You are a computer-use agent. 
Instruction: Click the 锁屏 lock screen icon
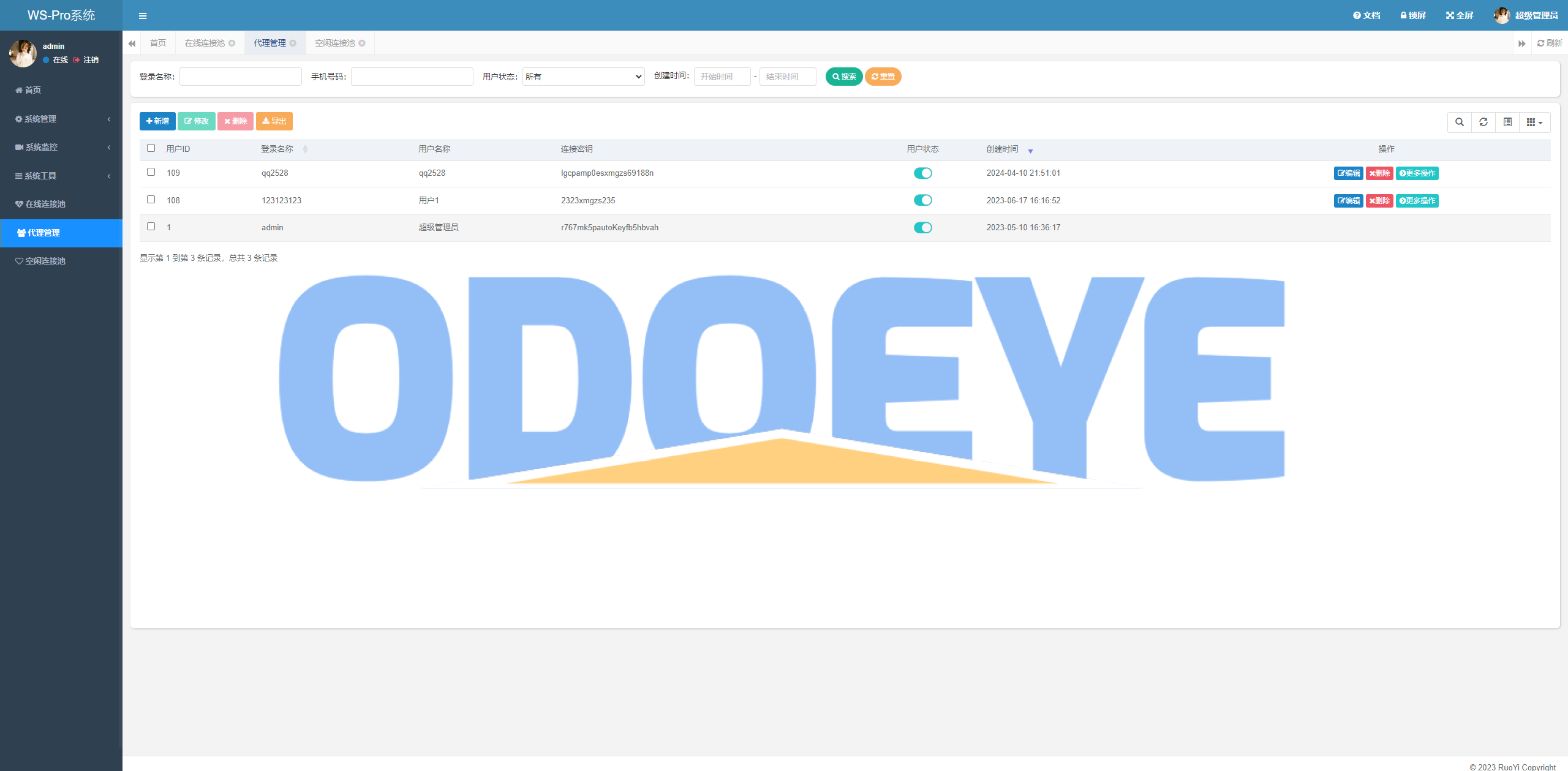tap(1413, 15)
